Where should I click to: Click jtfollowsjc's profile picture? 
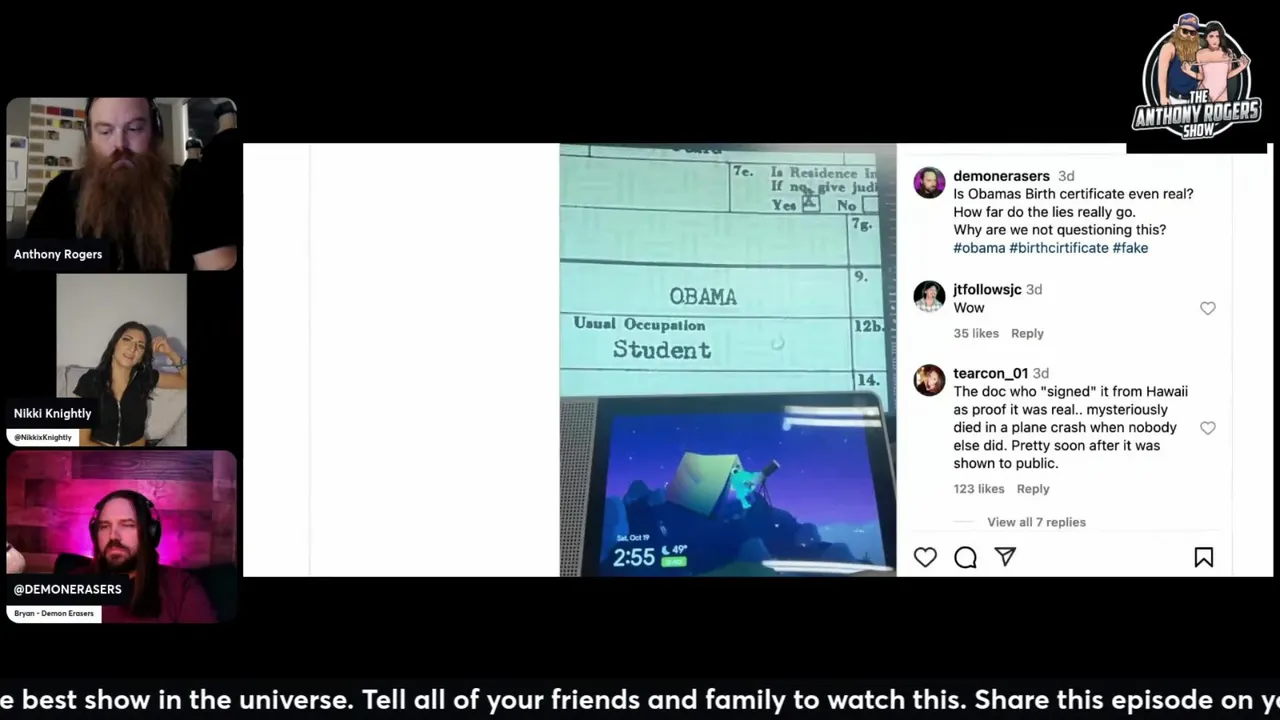pyautogui.click(x=929, y=296)
